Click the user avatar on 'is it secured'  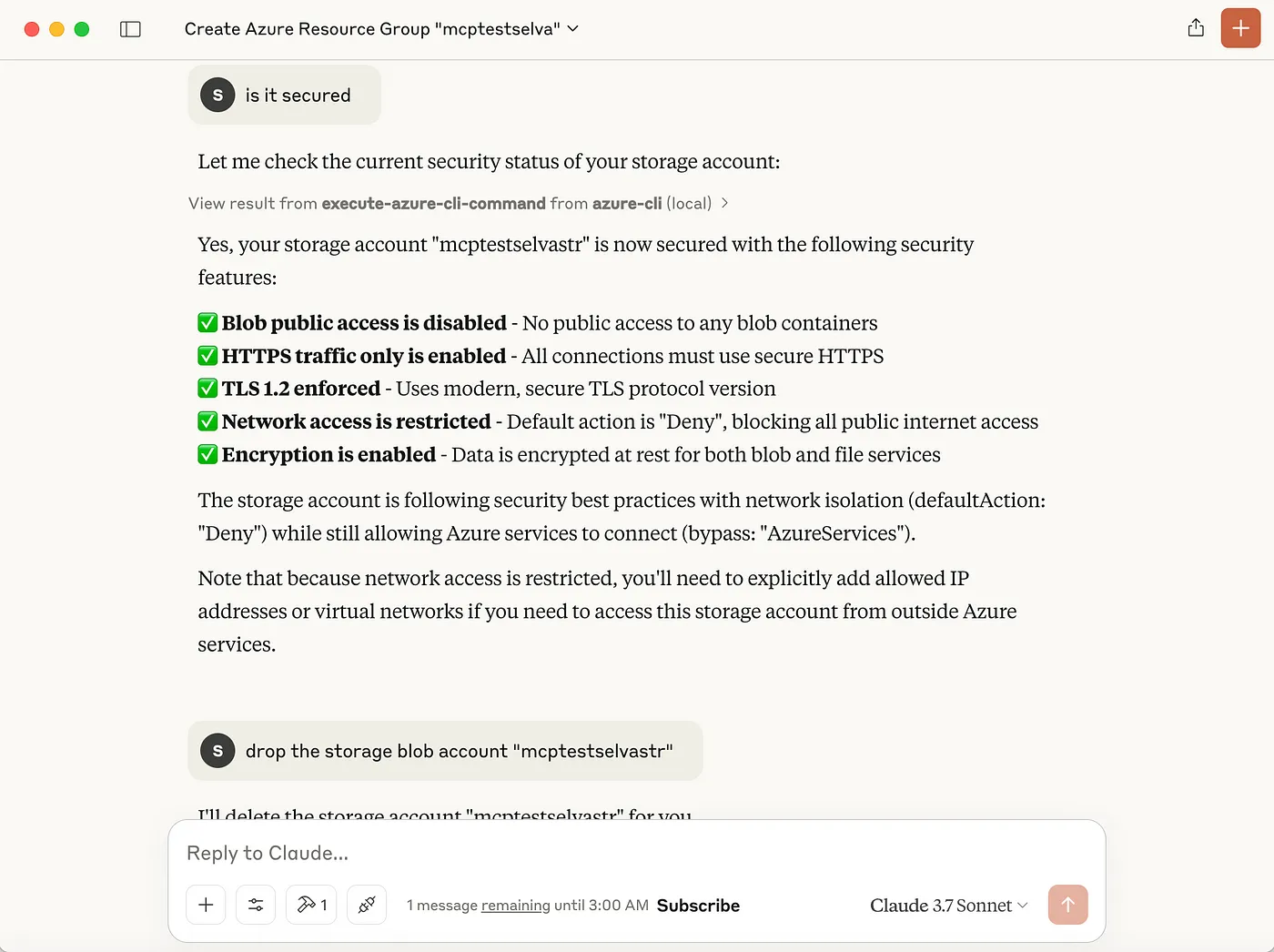[217, 95]
